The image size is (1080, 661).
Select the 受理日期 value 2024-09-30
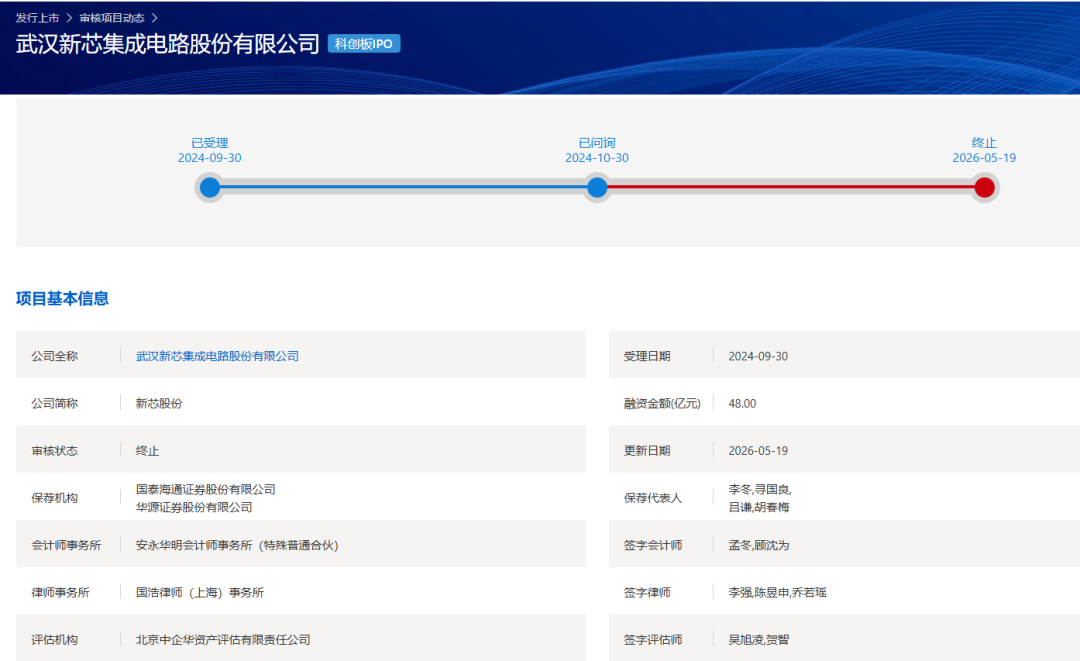tap(758, 356)
